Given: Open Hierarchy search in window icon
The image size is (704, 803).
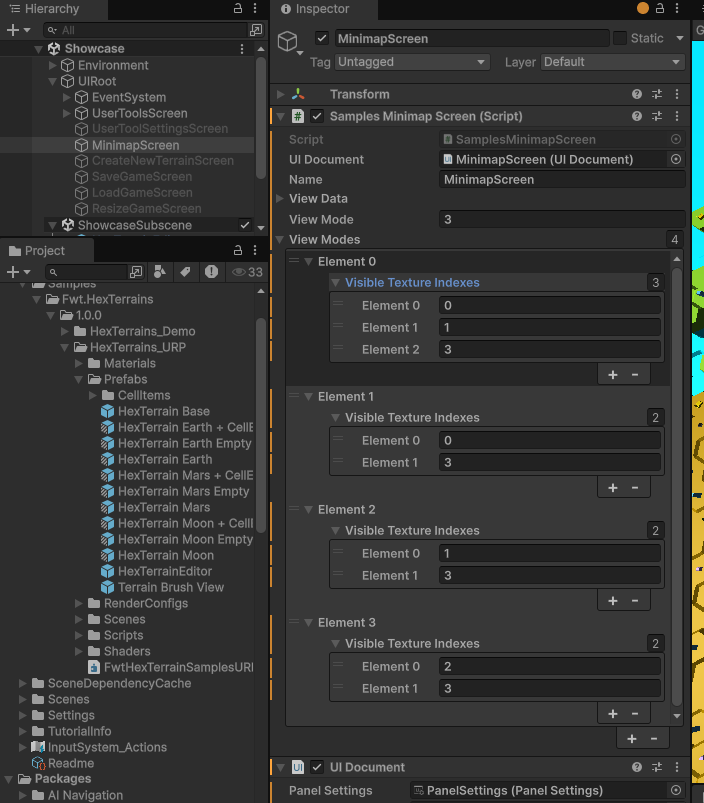Looking at the screenshot, I should (255, 30).
